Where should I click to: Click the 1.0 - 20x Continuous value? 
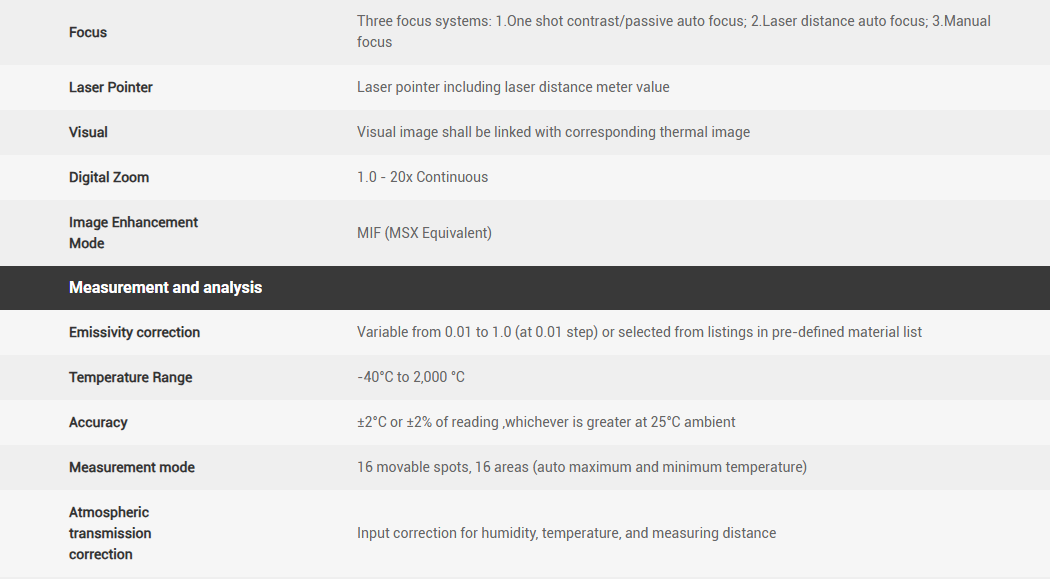[423, 177]
